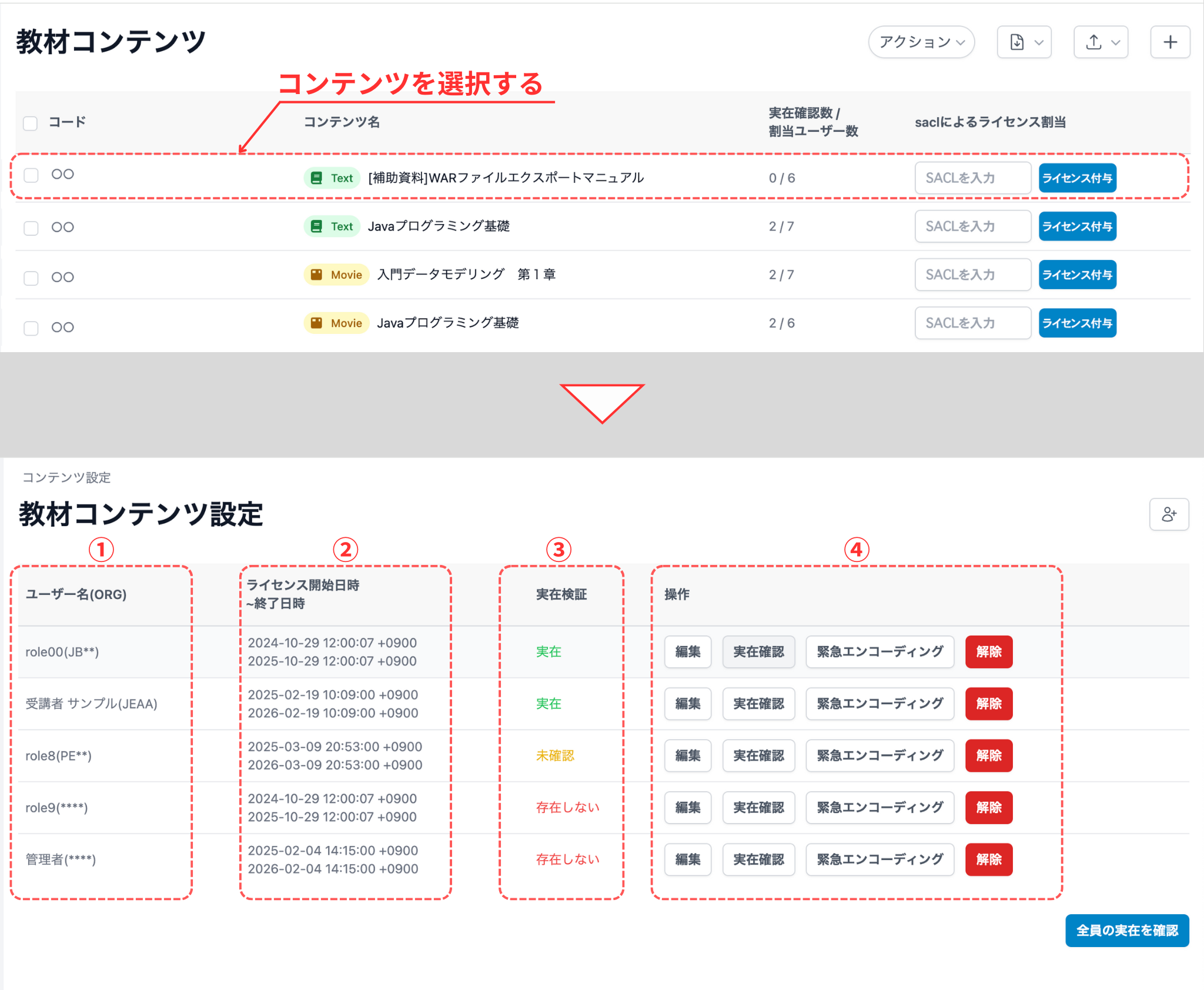Expand the chevron beside the upload icon
Screen dimensions: 1204x990
click(x=1116, y=42)
